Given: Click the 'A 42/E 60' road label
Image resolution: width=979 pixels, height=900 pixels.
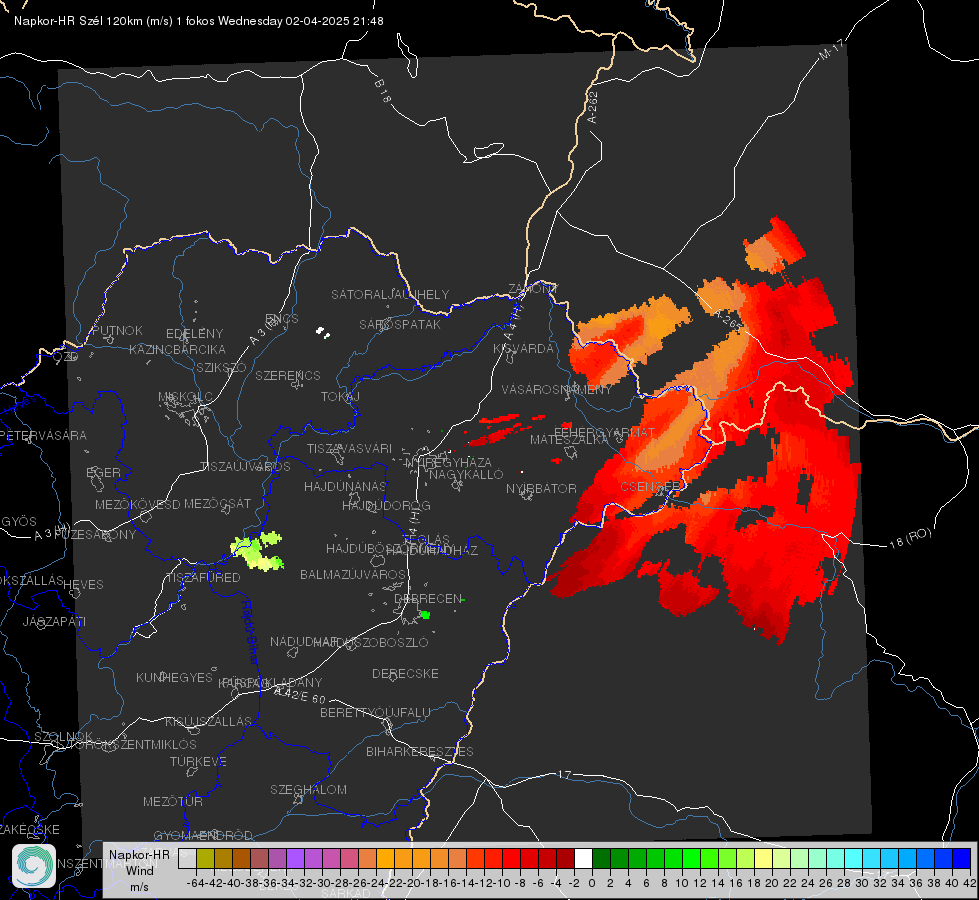Looking at the screenshot, I should [300, 695].
